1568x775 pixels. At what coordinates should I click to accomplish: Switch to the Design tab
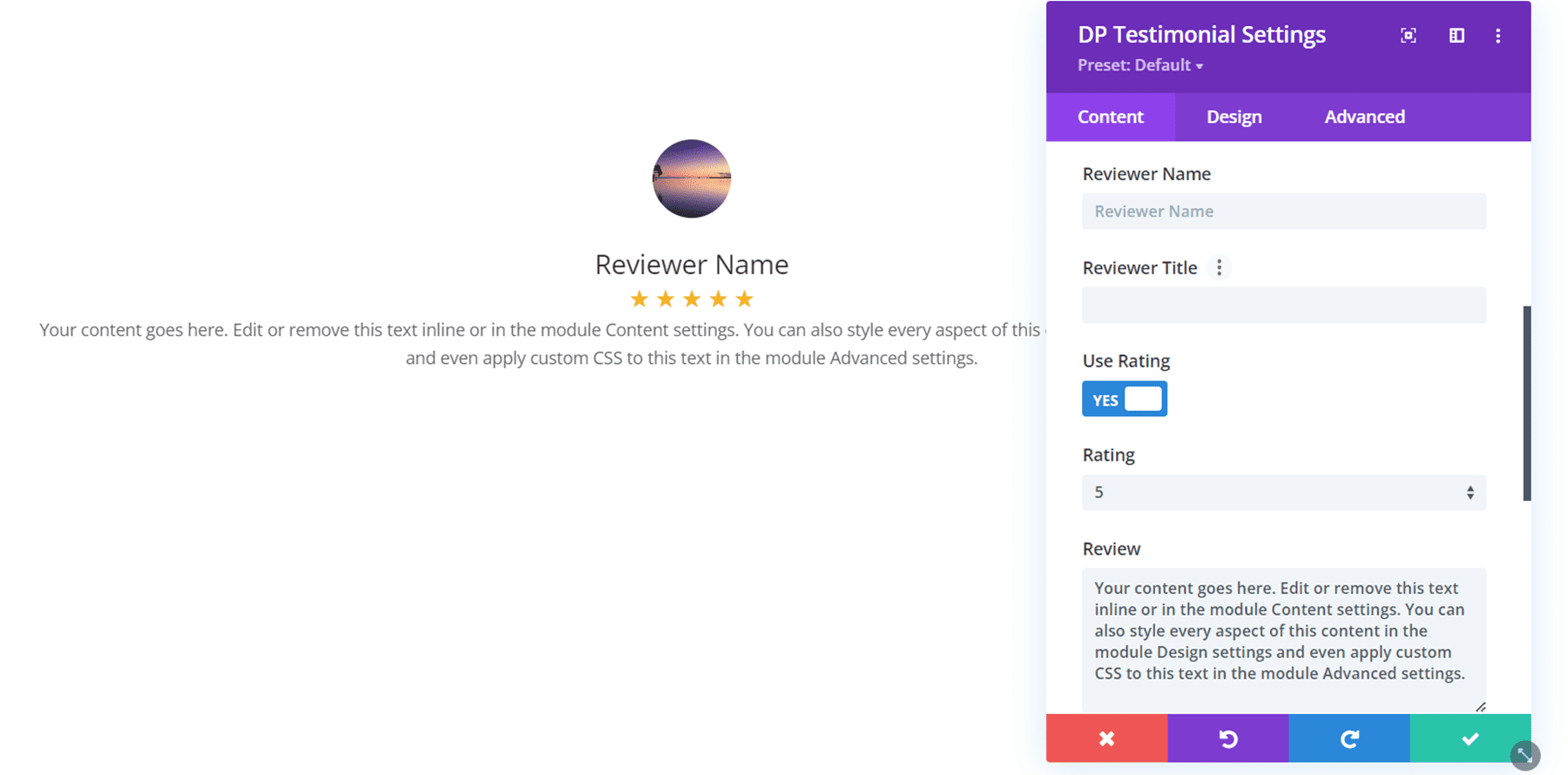[x=1233, y=117]
